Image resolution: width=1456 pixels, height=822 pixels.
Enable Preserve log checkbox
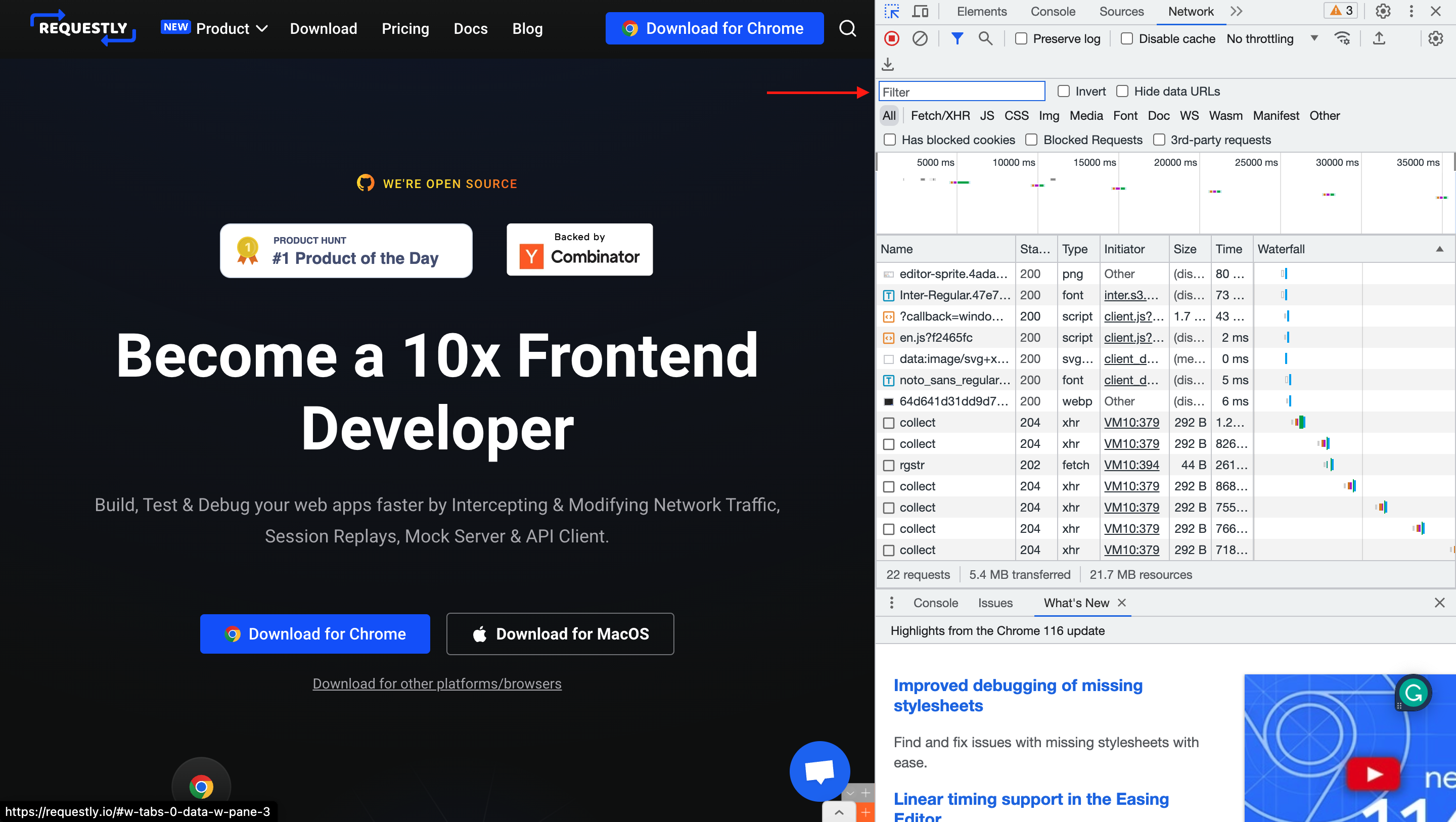tap(1021, 38)
